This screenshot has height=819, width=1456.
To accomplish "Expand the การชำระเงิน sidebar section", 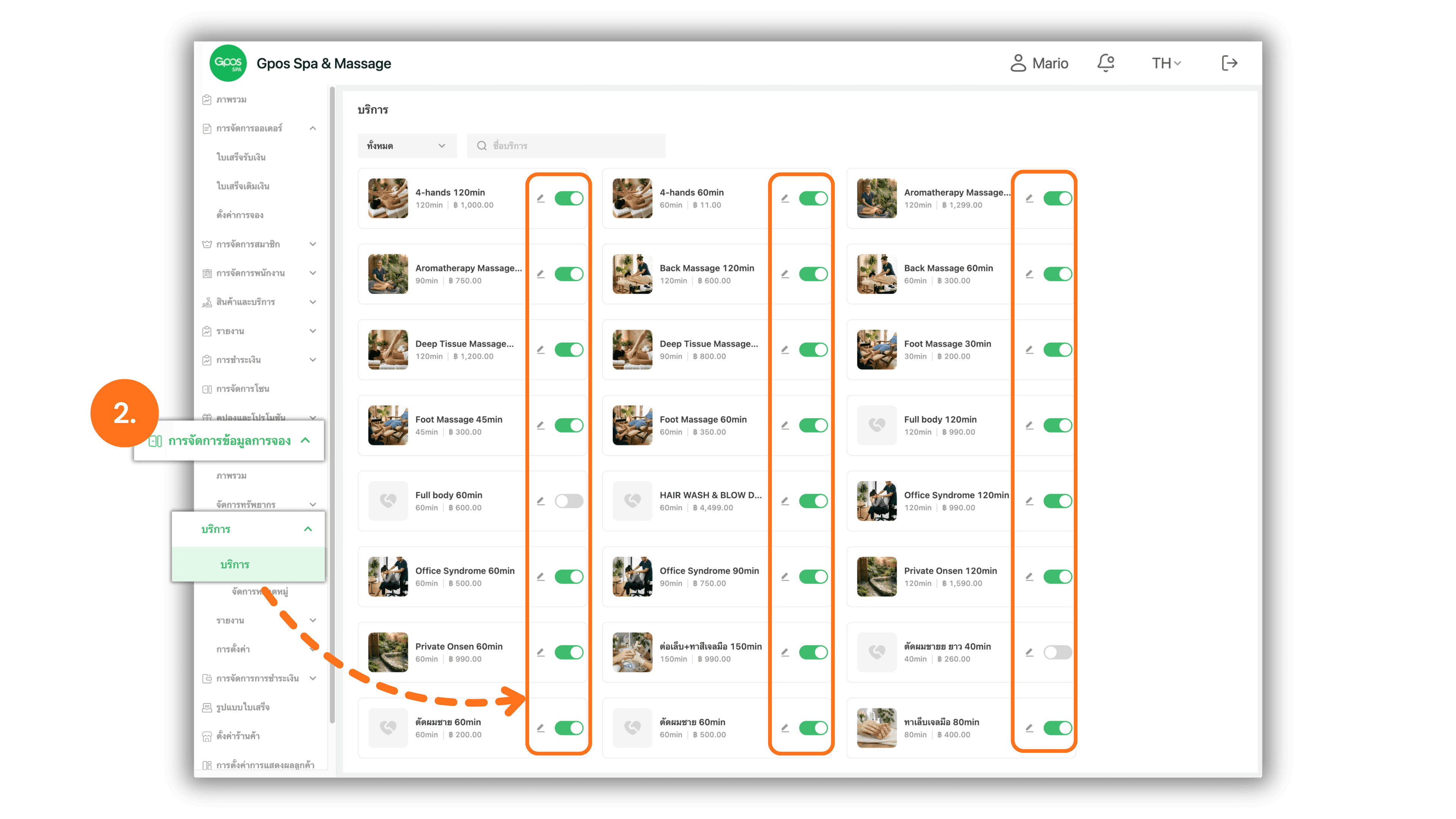I will (x=259, y=360).
